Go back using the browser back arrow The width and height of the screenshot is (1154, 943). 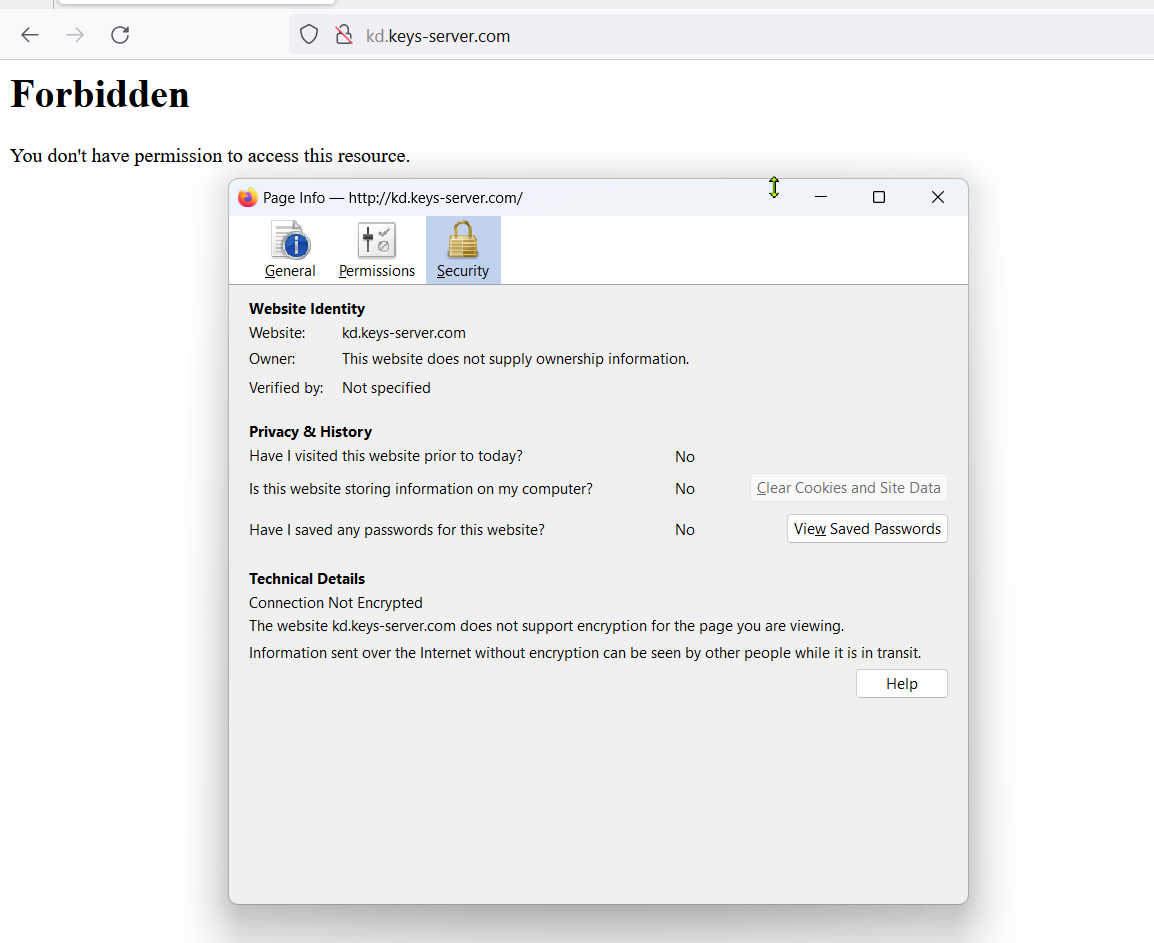pyautogui.click(x=29, y=35)
